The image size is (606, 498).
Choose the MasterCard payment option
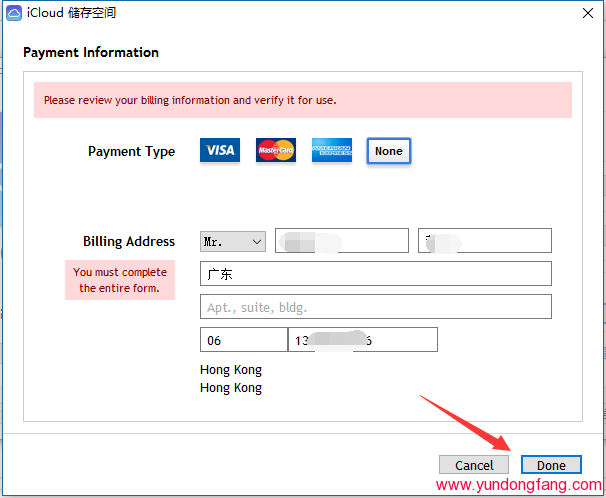(x=276, y=151)
